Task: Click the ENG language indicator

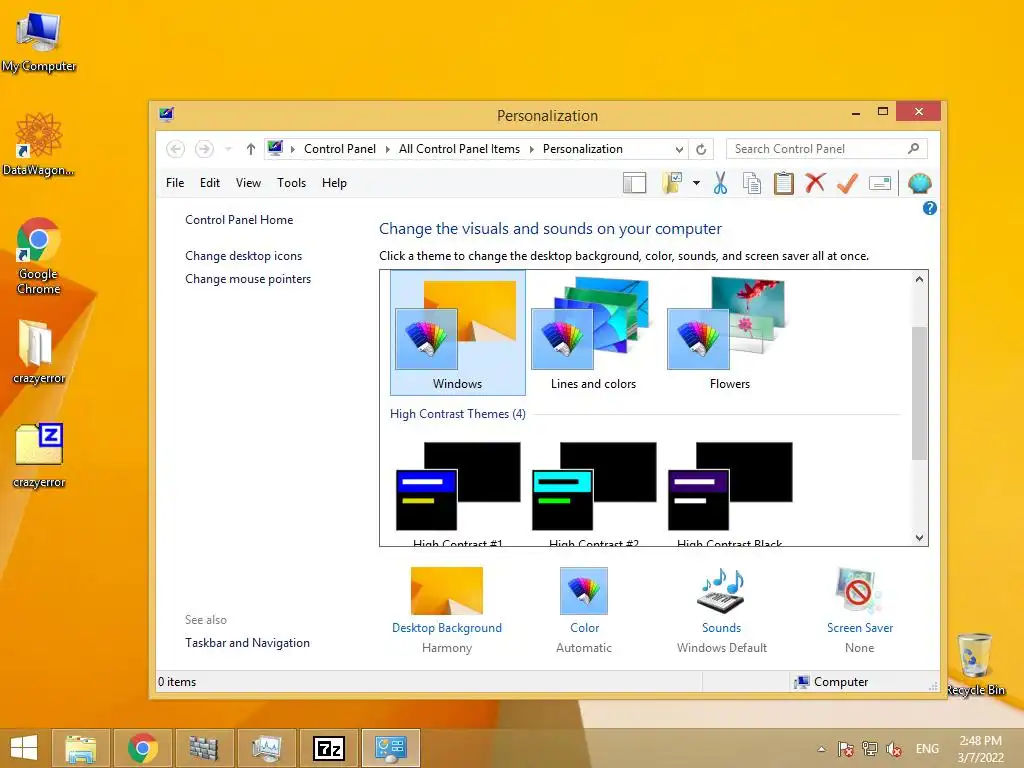Action: [x=927, y=748]
